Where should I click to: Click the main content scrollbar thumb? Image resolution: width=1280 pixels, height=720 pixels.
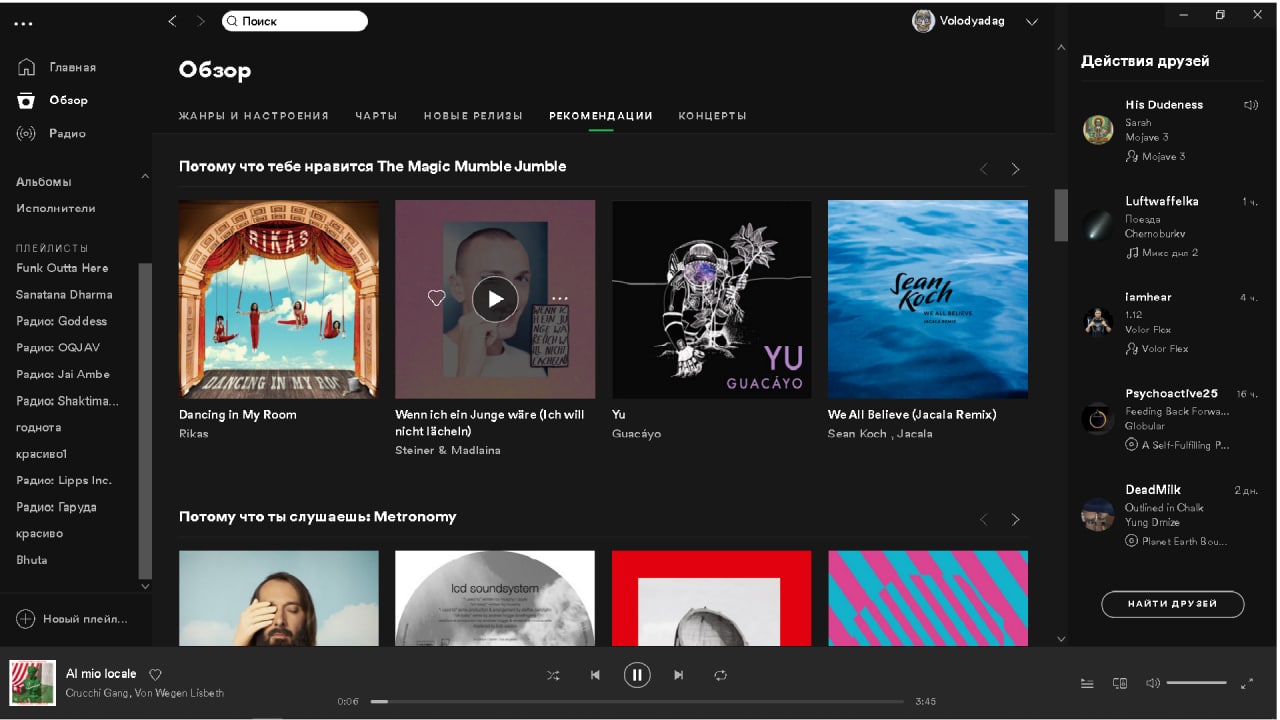[1061, 215]
